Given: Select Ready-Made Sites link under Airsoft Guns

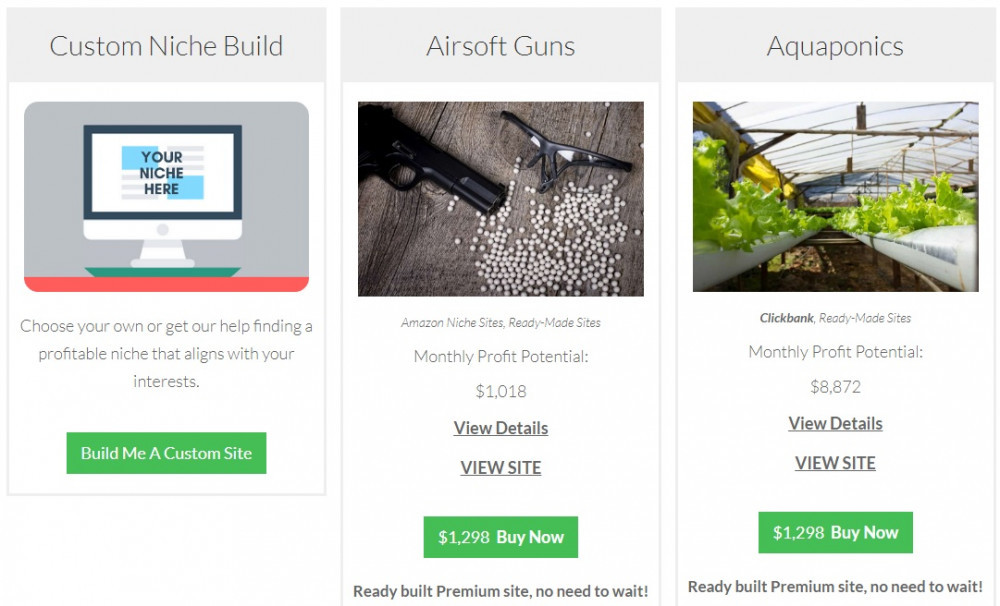Looking at the screenshot, I should coord(554,323).
